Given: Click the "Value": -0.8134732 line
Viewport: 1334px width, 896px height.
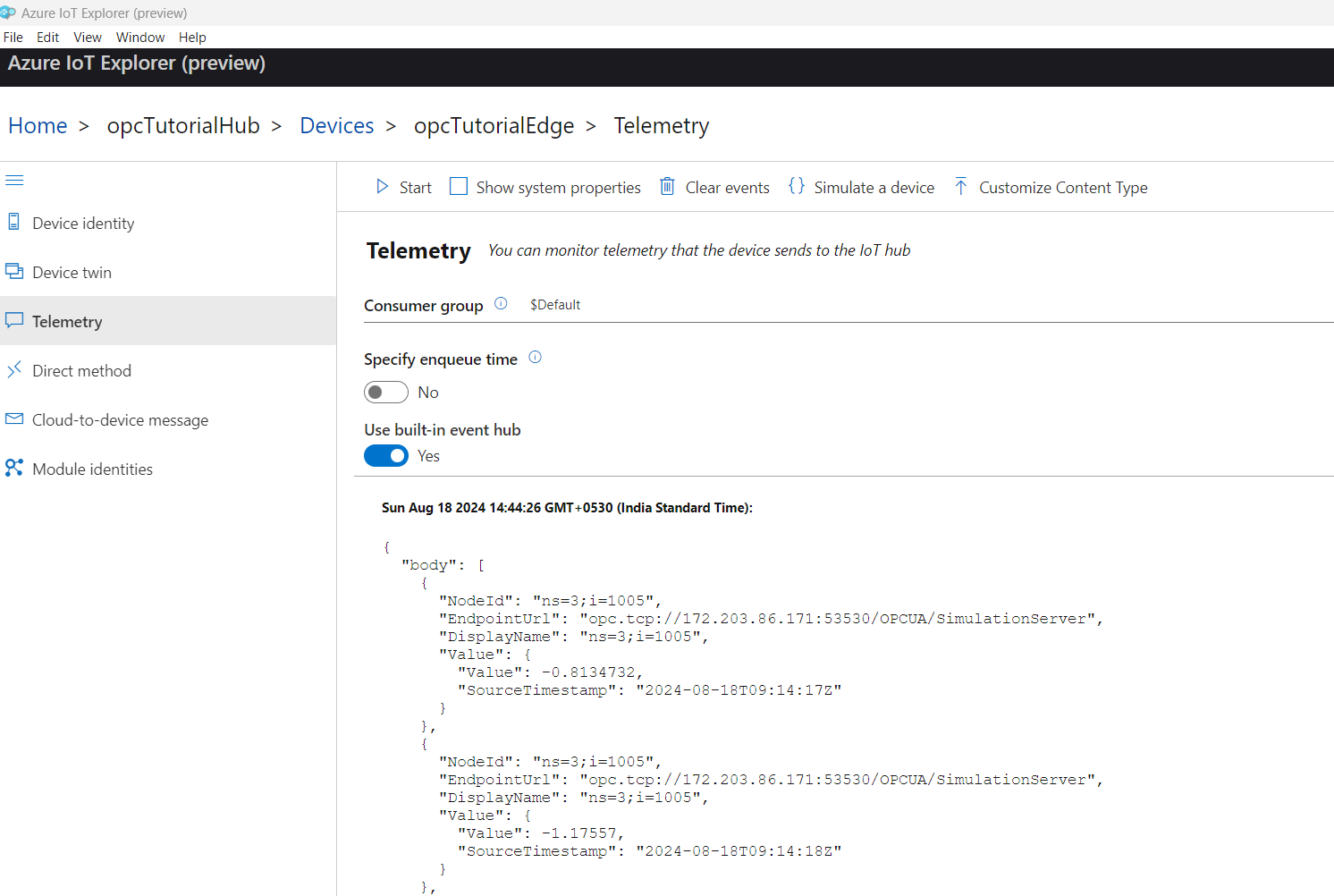Looking at the screenshot, I should coord(550,672).
